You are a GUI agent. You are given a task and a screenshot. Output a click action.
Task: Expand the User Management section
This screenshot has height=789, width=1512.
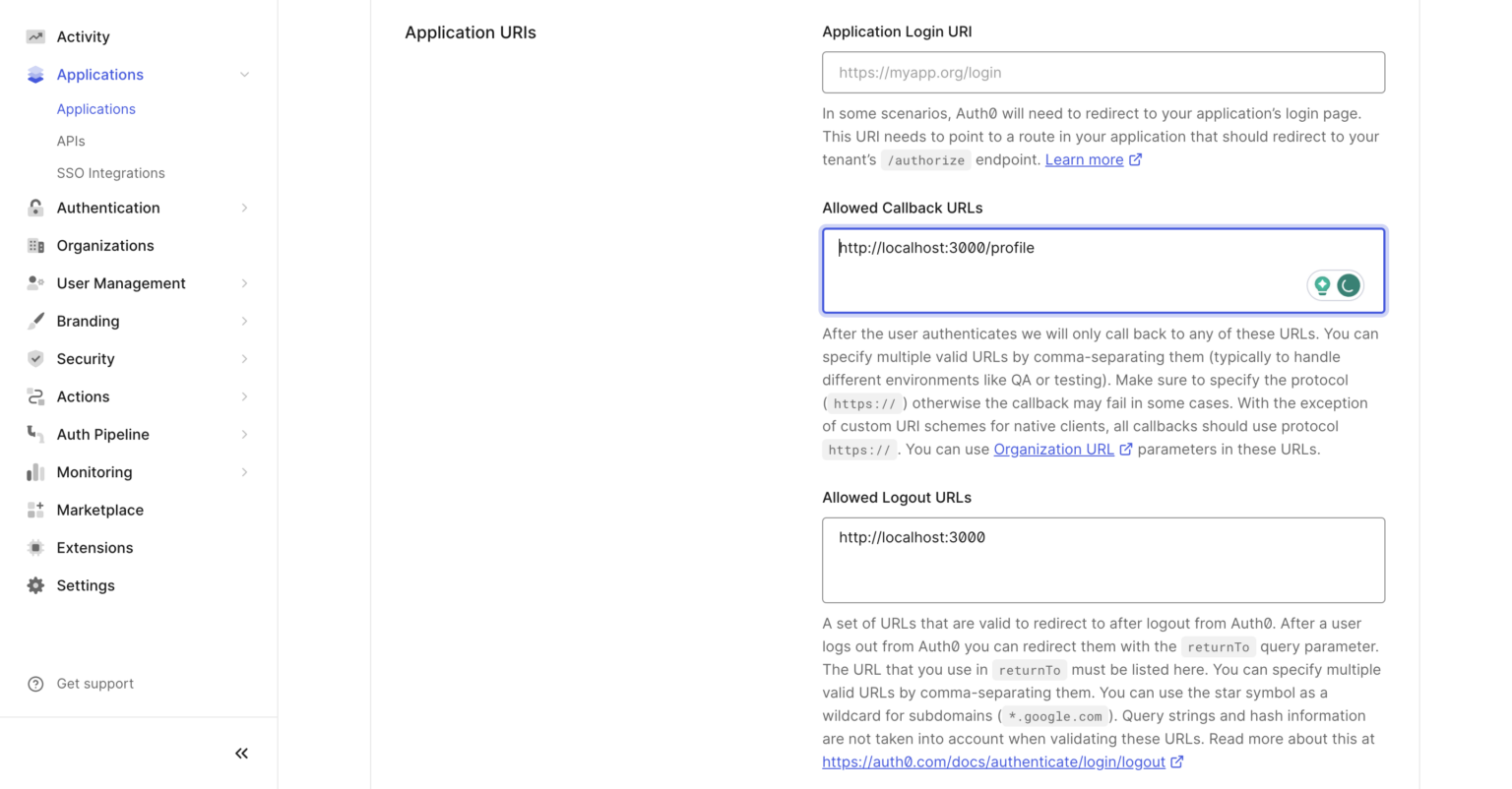point(243,283)
